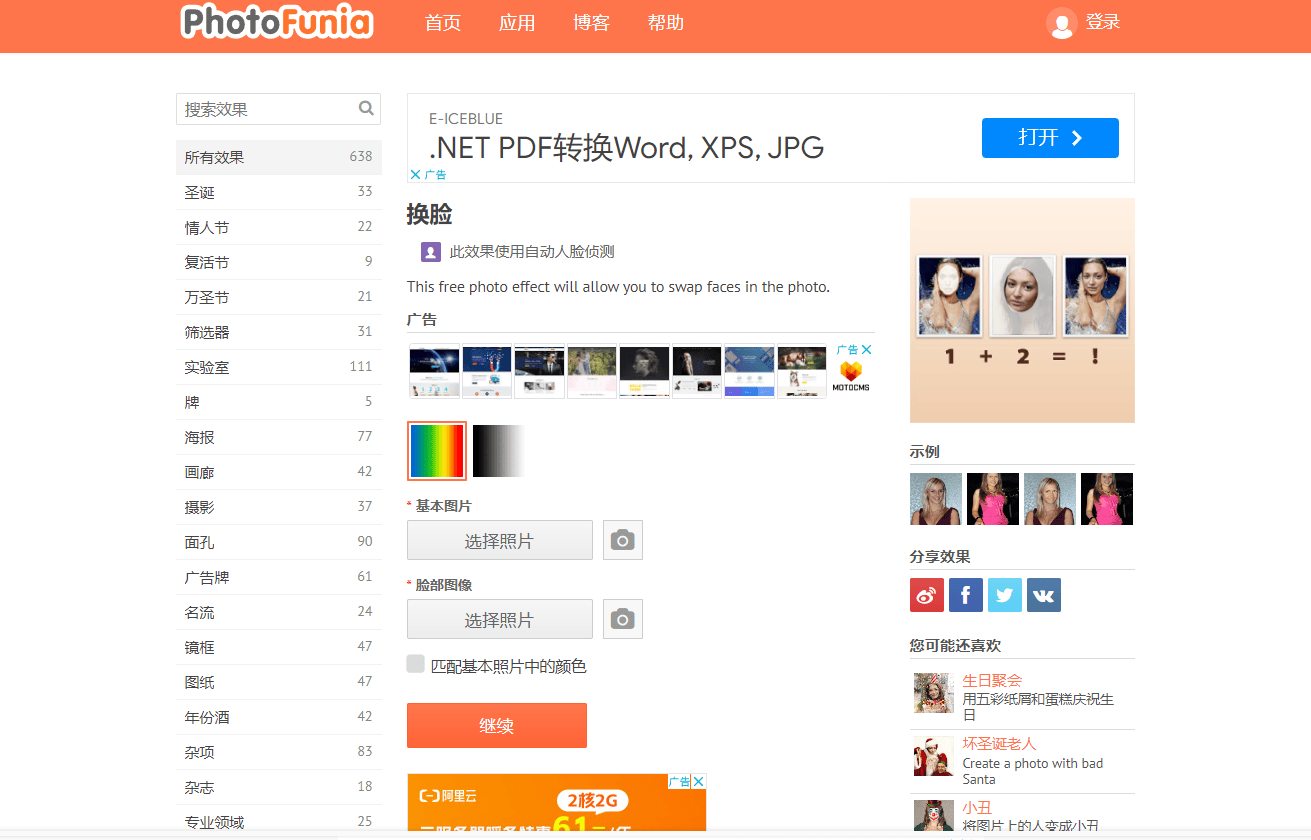This screenshot has width=1311, height=840.
Task: Open camera capture for 脸部图像
Action: 622,619
